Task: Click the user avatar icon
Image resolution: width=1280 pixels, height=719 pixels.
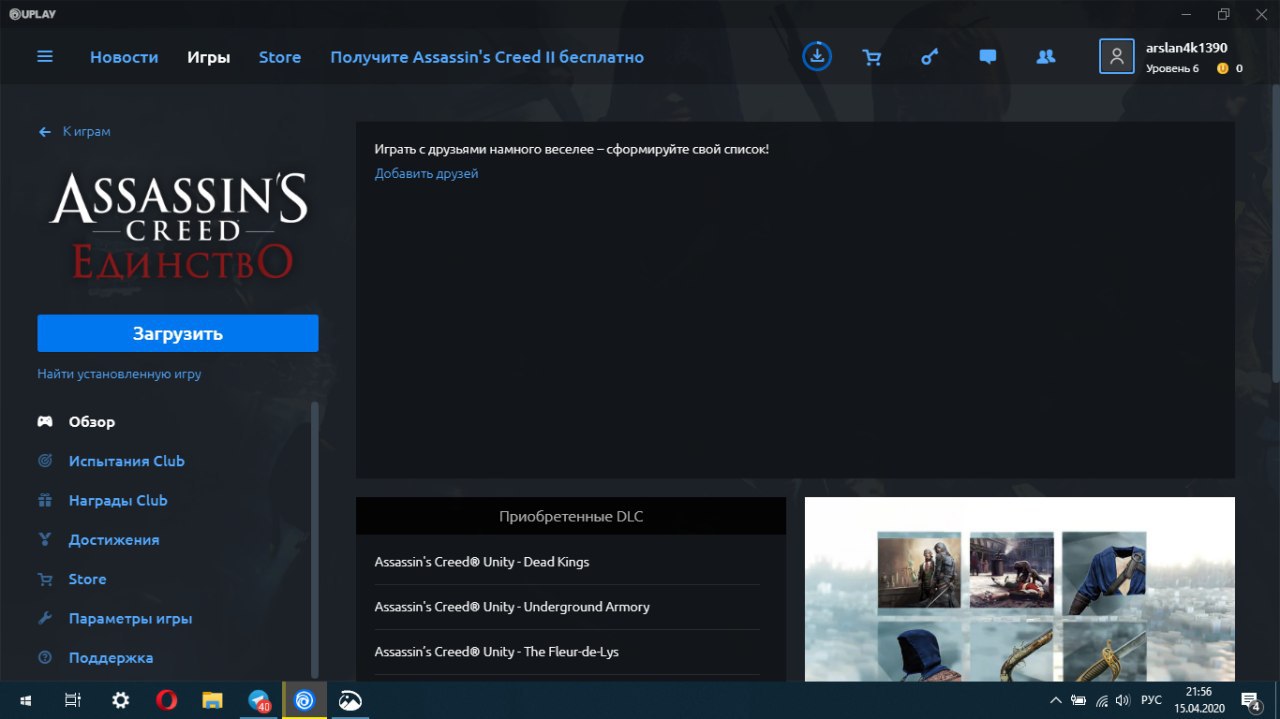Action: pyautogui.click(x=1117, y=56)
